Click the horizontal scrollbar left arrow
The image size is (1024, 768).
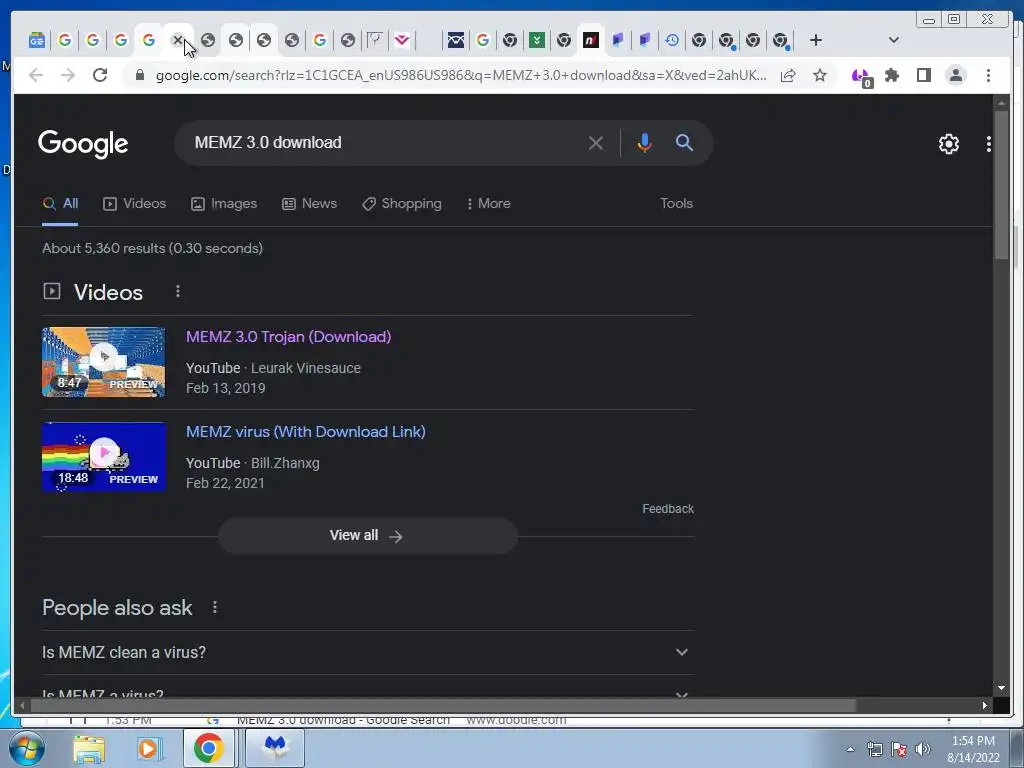coord(22,705)
